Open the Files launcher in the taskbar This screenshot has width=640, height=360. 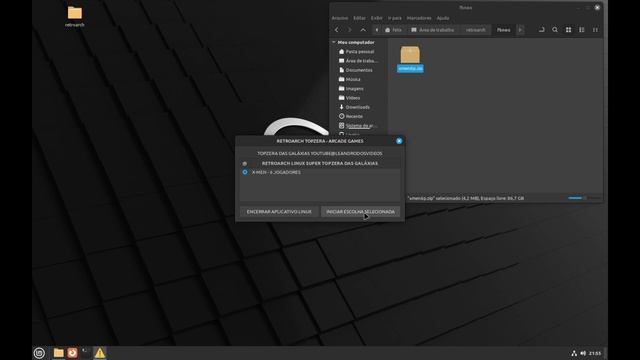58,353
